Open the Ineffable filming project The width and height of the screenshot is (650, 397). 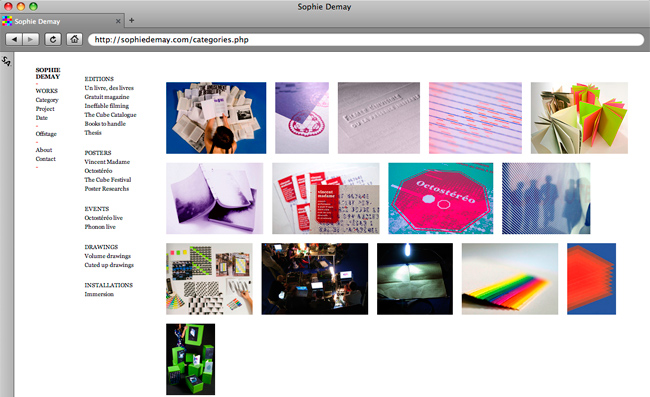(107, 106)
